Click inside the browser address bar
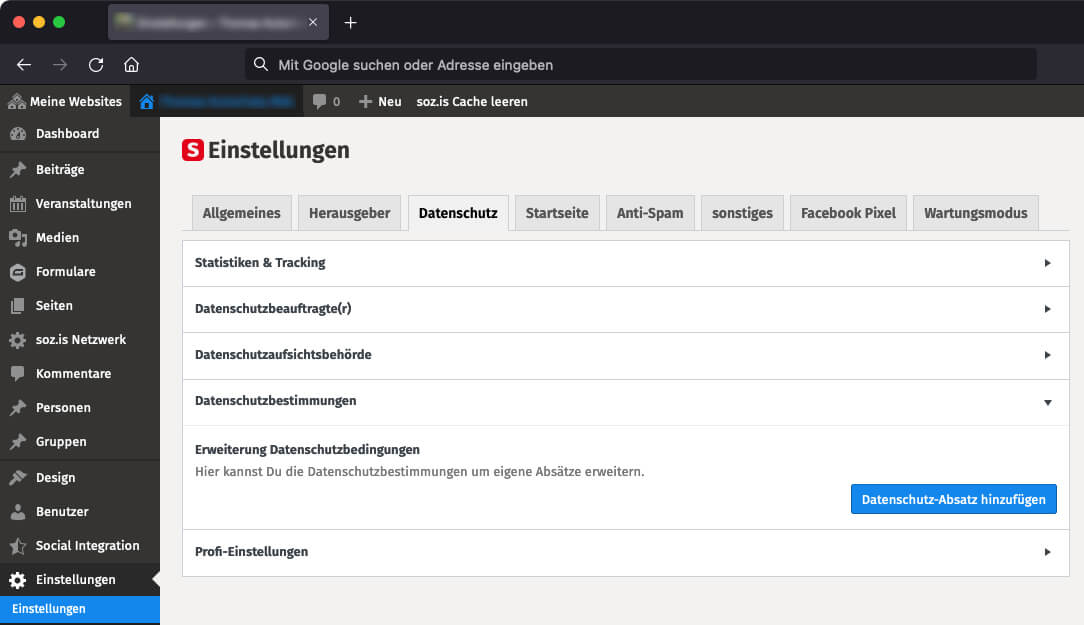1084x625 pixels. 640,64
